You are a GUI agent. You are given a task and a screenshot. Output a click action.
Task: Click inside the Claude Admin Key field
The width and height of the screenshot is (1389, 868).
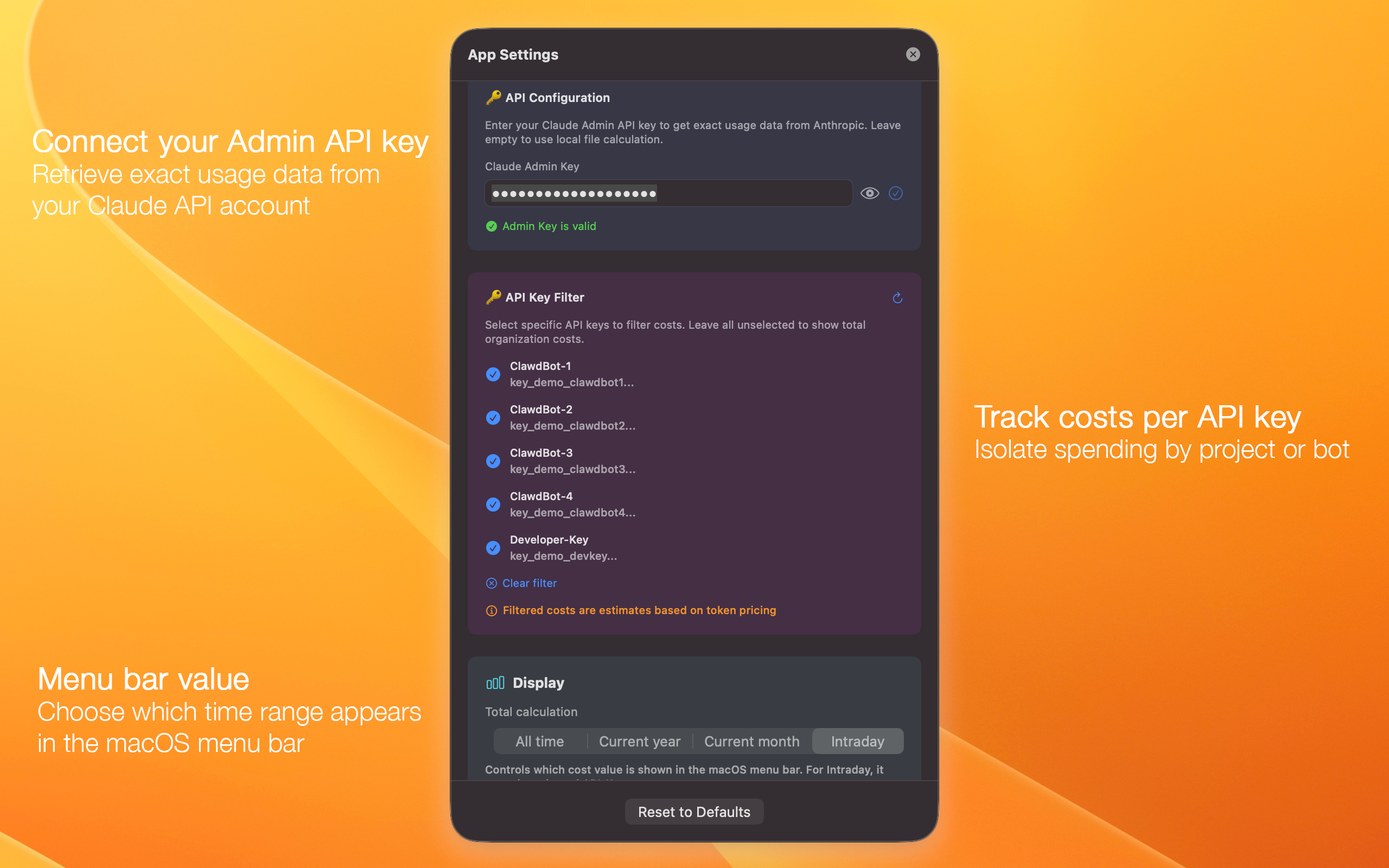(667, 194)
